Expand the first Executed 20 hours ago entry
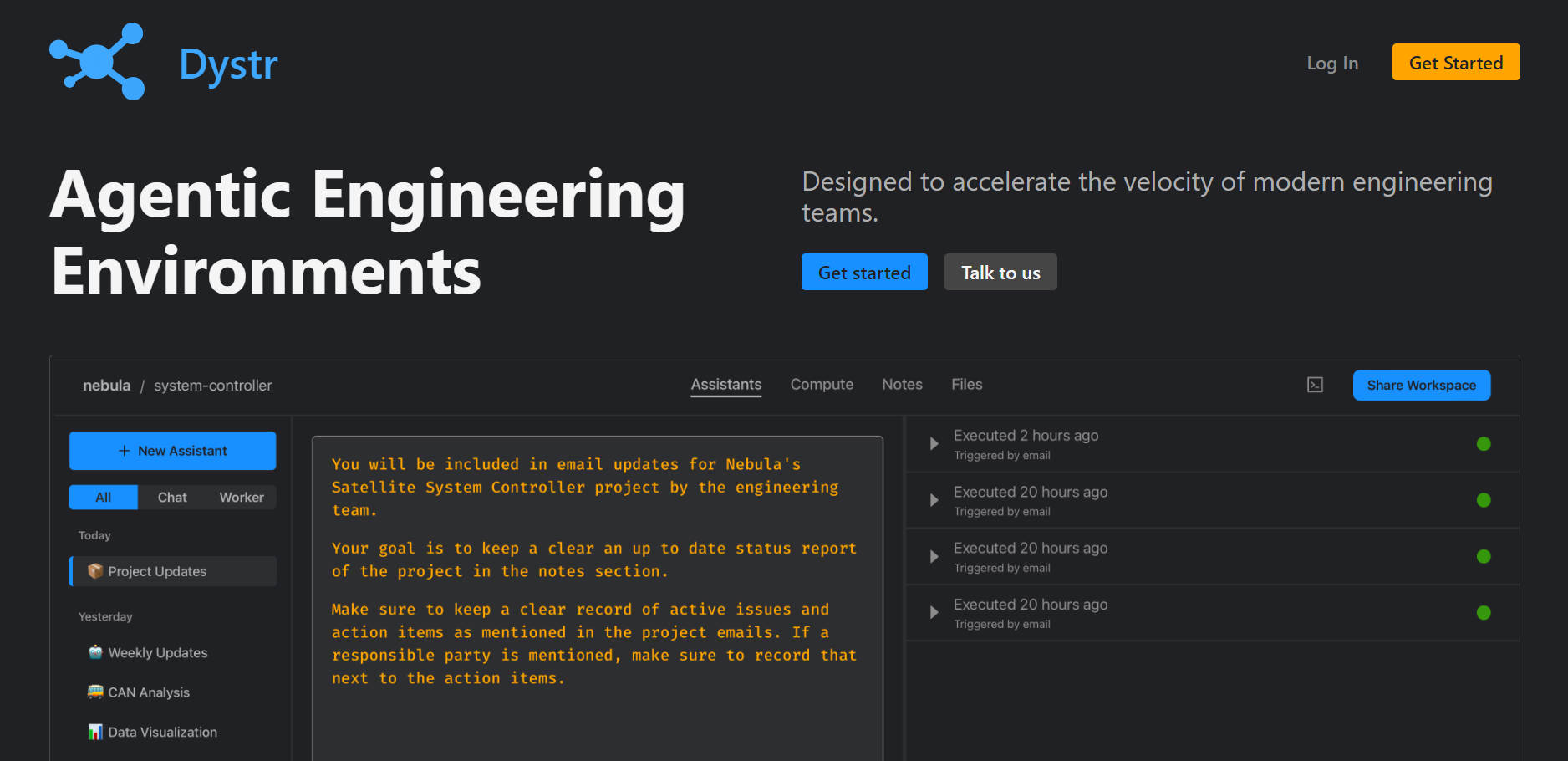Screen dimensions: 1568x761 [x=934, y=500]
